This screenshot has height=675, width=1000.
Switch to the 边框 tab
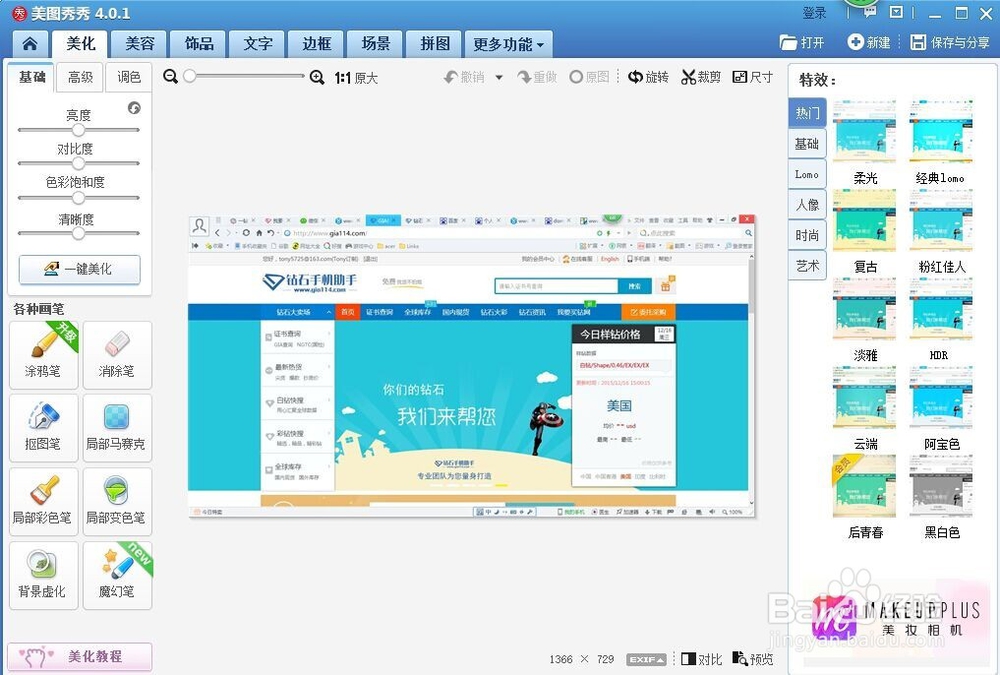[316, 44]
